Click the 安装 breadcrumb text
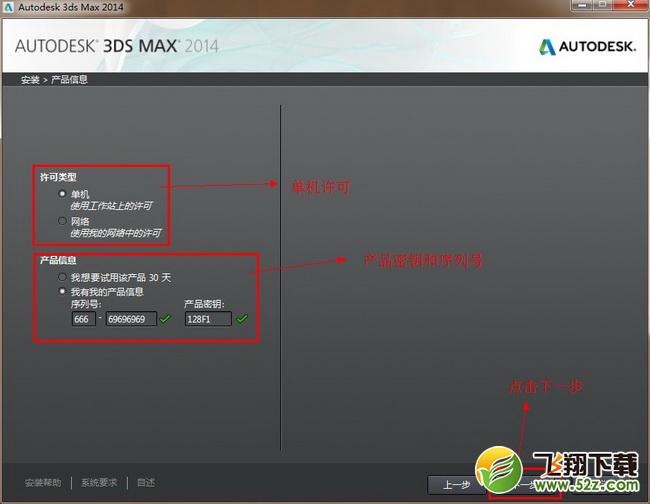Image resolution: width=650 pixels, height=504 pixels. point(30,80)
